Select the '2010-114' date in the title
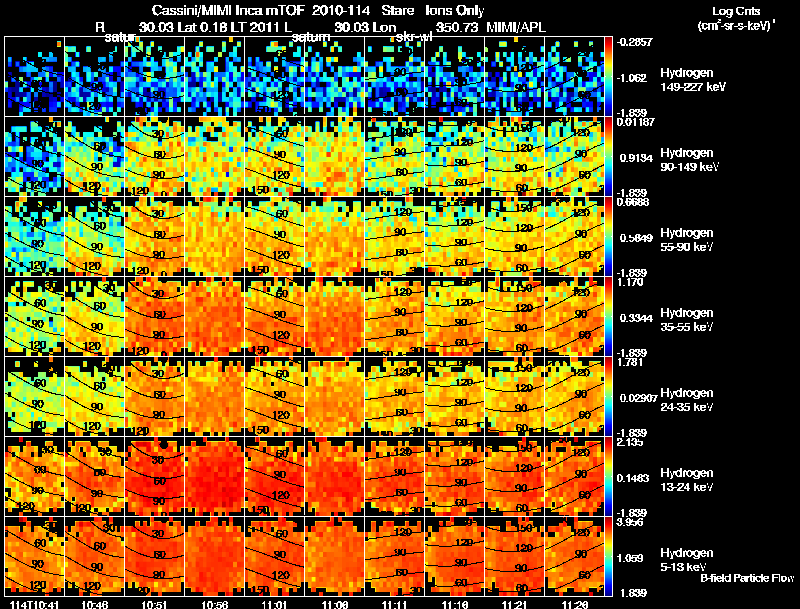This screenshot has height=609, width=800. (x=340, y=10)
